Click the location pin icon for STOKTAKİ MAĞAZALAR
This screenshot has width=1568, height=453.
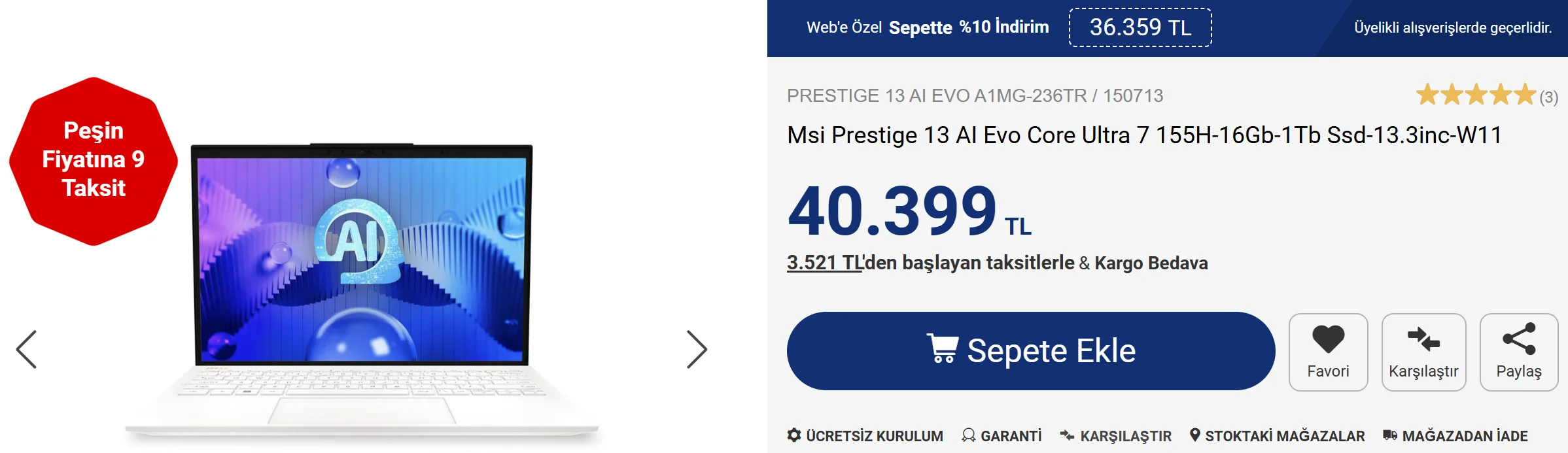click(1195, 435)
